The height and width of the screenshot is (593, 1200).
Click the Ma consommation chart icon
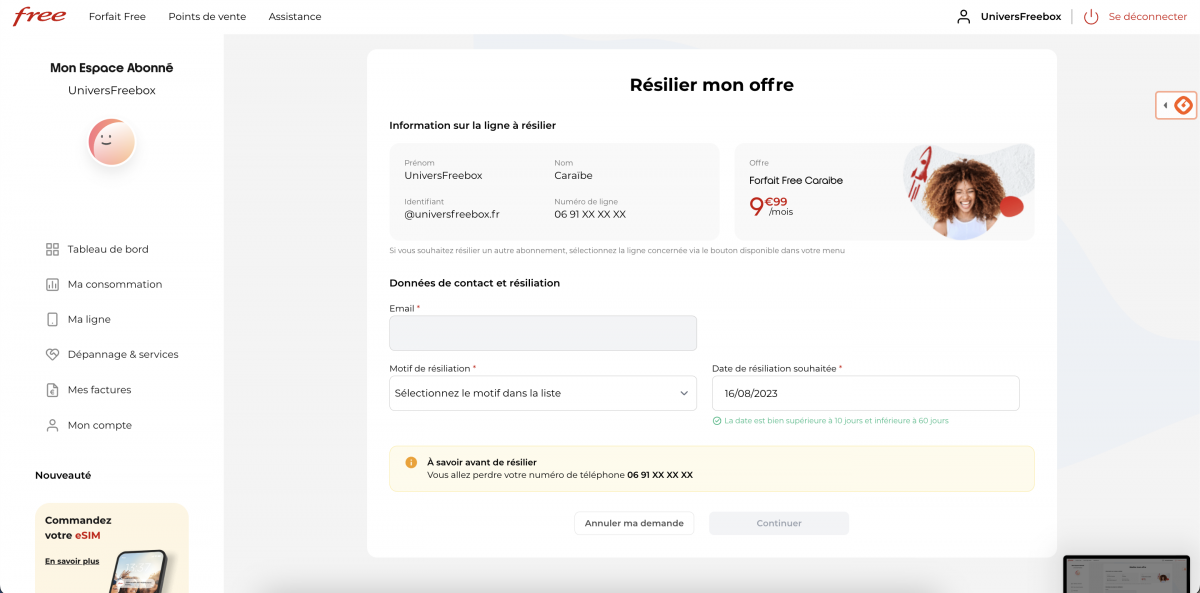[52, 284]
